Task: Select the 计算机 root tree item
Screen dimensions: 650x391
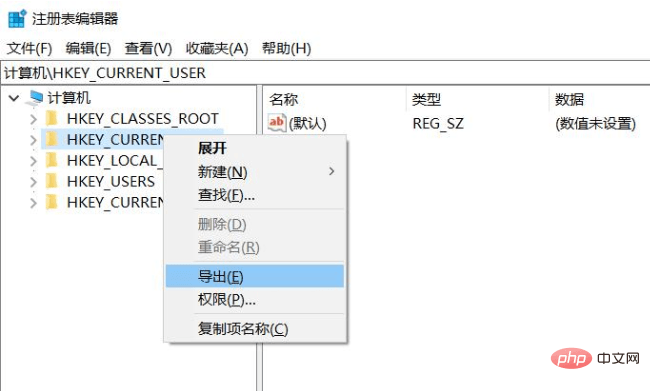Action: point(69,98)
